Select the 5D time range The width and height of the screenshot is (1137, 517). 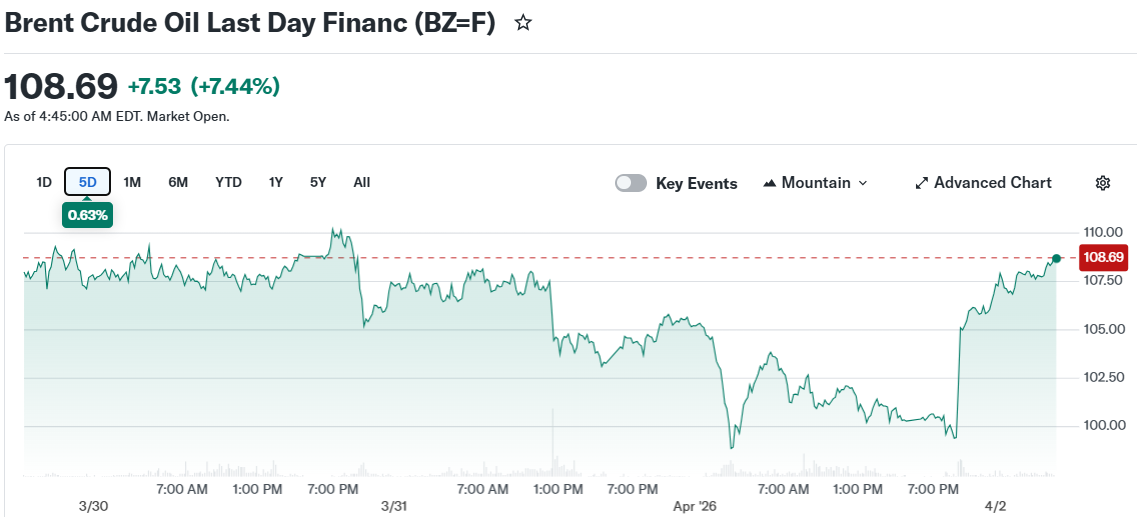coord(88,182)
